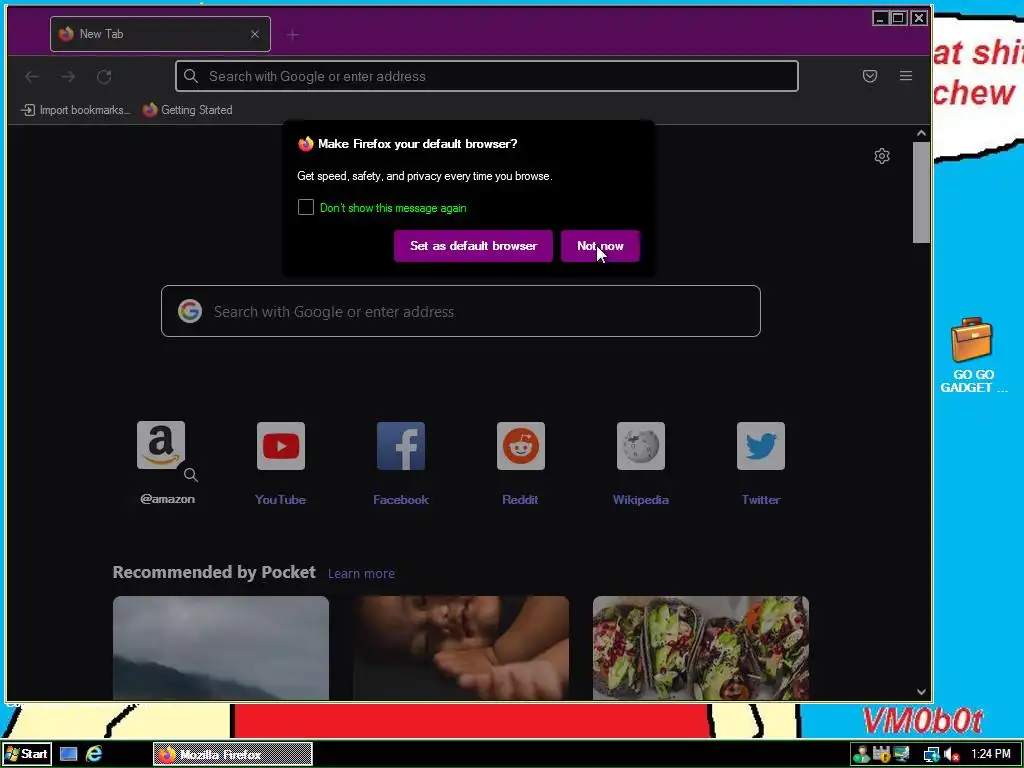1024x768 pixels.
Task: Open a new tab with plus icon
Action: tap(293, 35)
